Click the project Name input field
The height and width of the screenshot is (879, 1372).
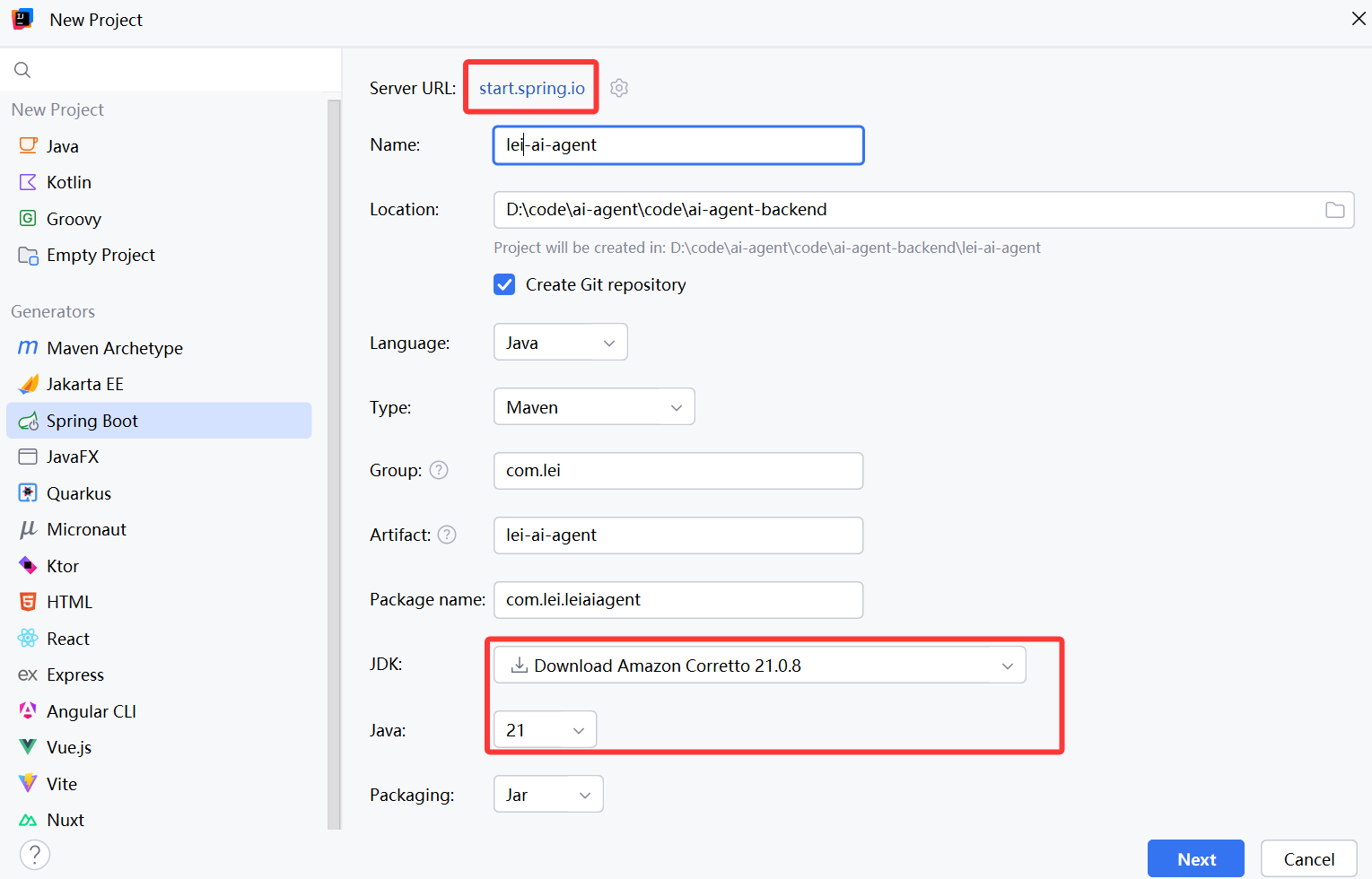[678, 145]
